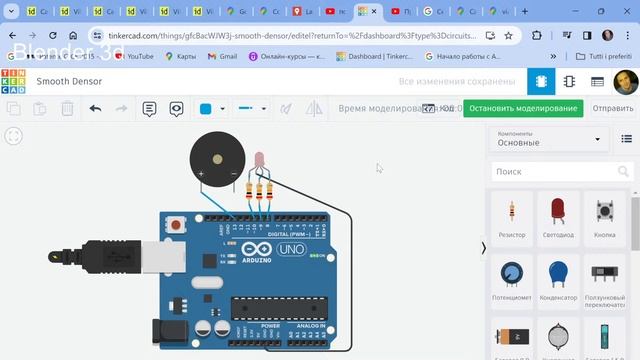Click the blue wire color swatch

(206, 109)
